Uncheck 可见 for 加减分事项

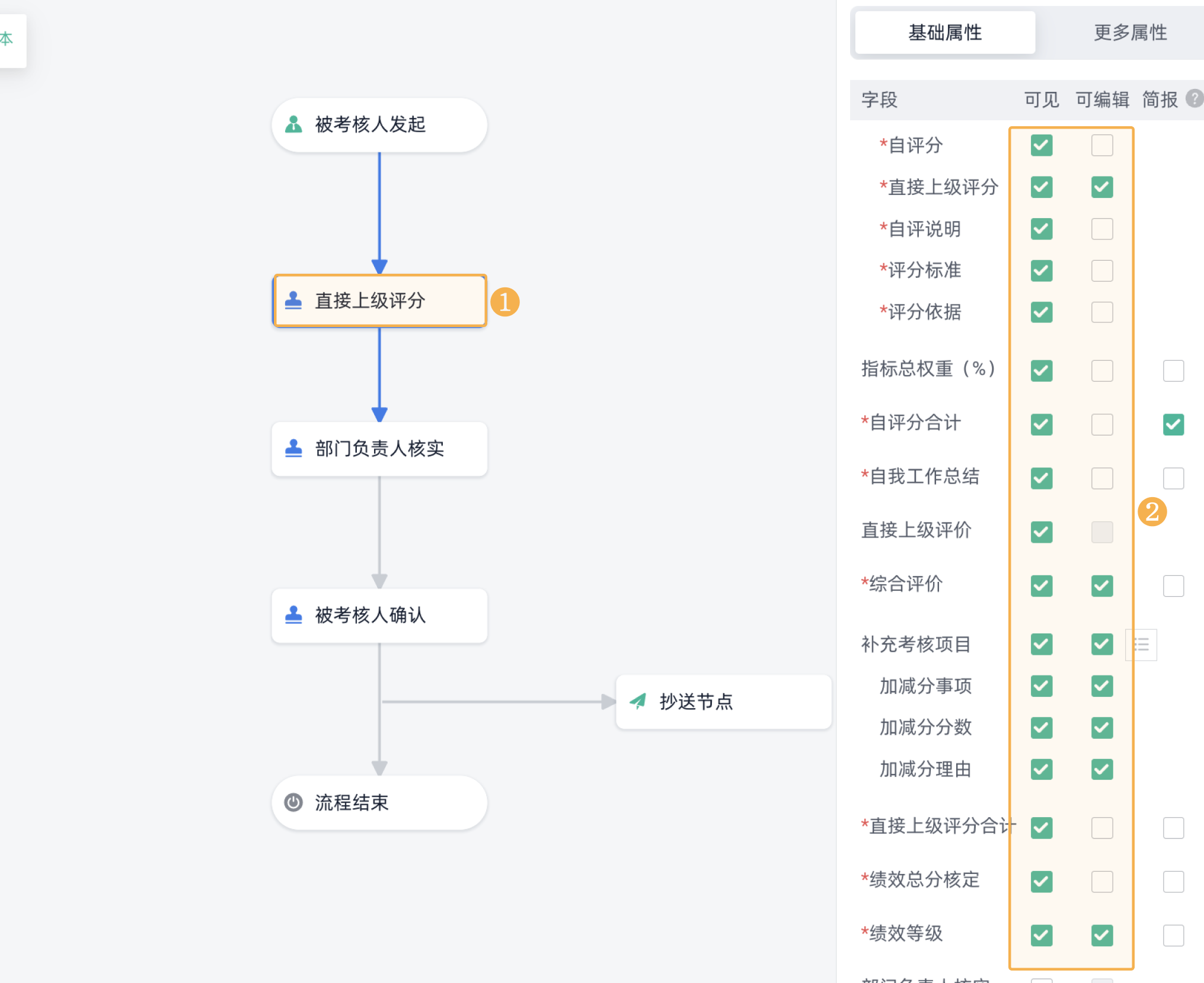(x=1042, y=686)
